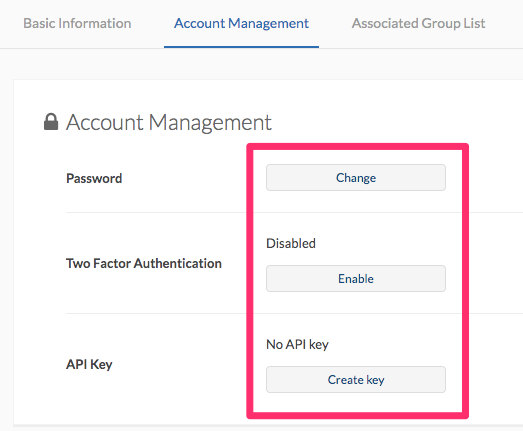Click the lock icon beside Account Management heading
Screen dimensions: 523x431
pos(51,122)
